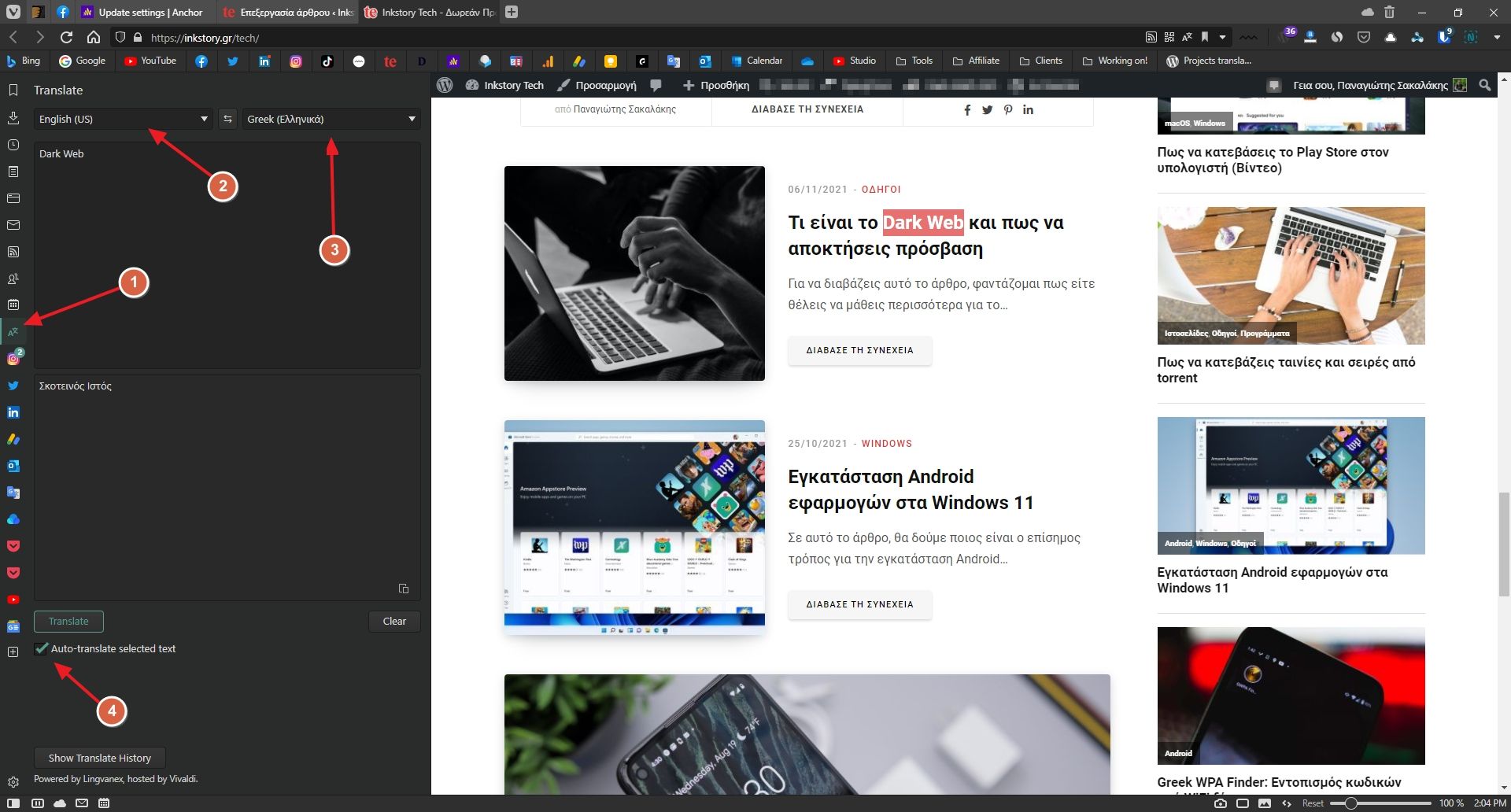
Task: Open the Feeds panel in sidebar
Action: 13,252
